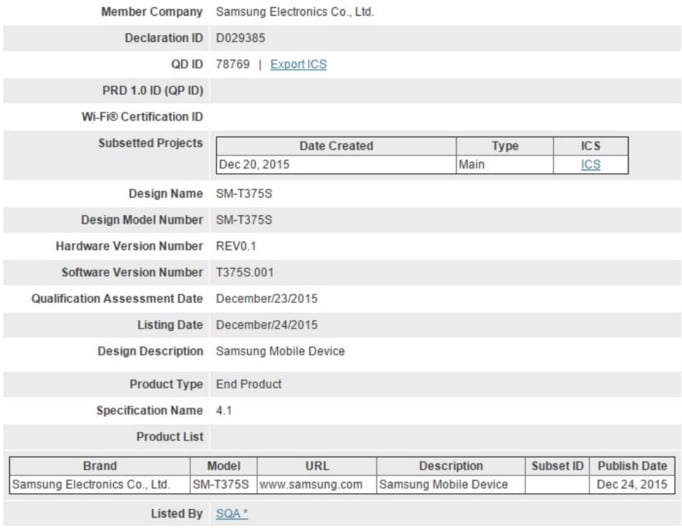Click the Hardware Version Number label

129,246
